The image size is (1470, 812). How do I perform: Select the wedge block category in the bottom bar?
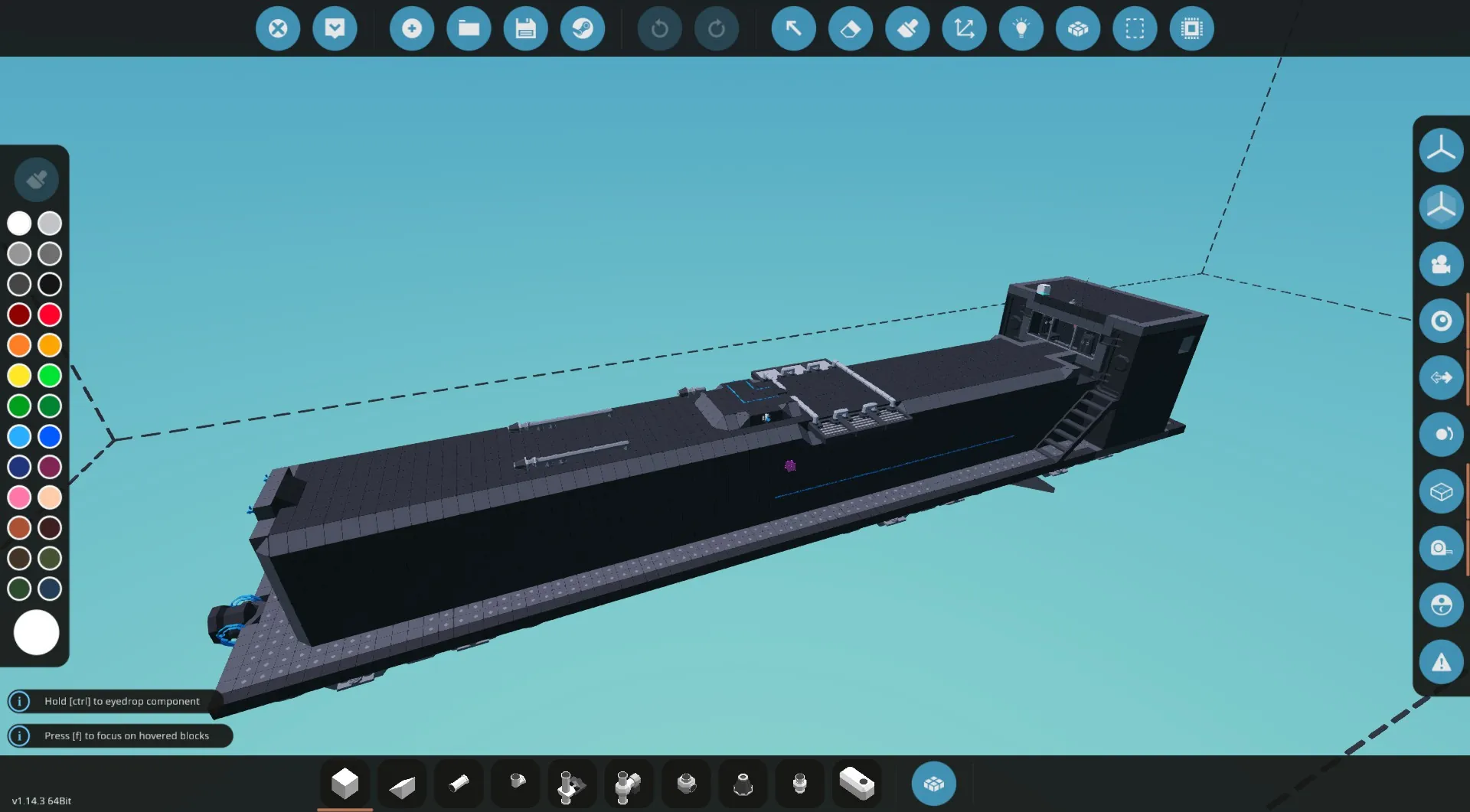click(x=402, y=785)
